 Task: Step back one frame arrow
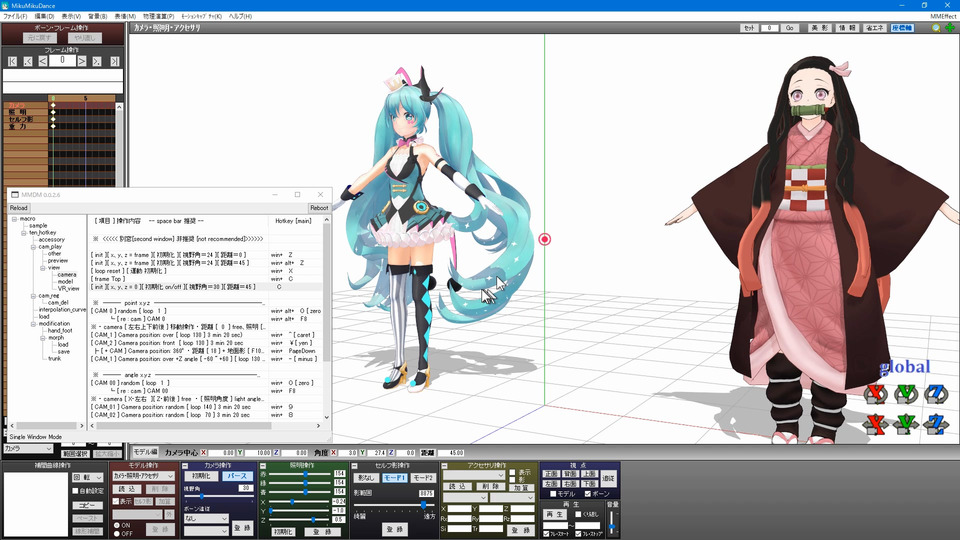42,61
